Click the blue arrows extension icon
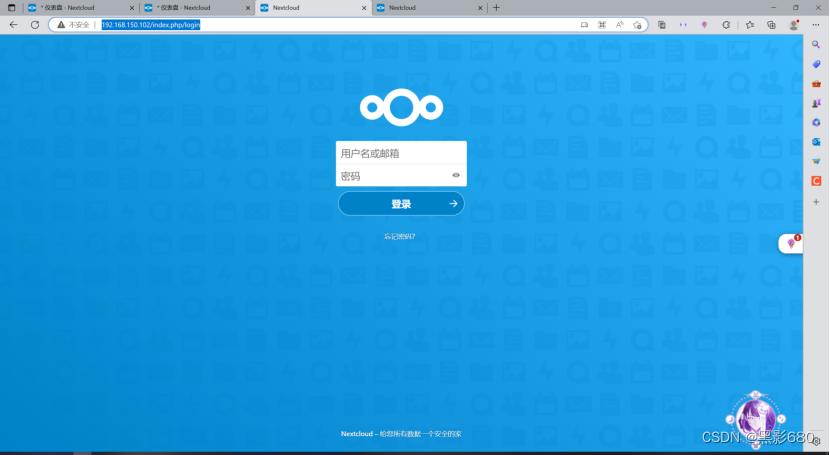830x455 pixels. pos(683,25)
